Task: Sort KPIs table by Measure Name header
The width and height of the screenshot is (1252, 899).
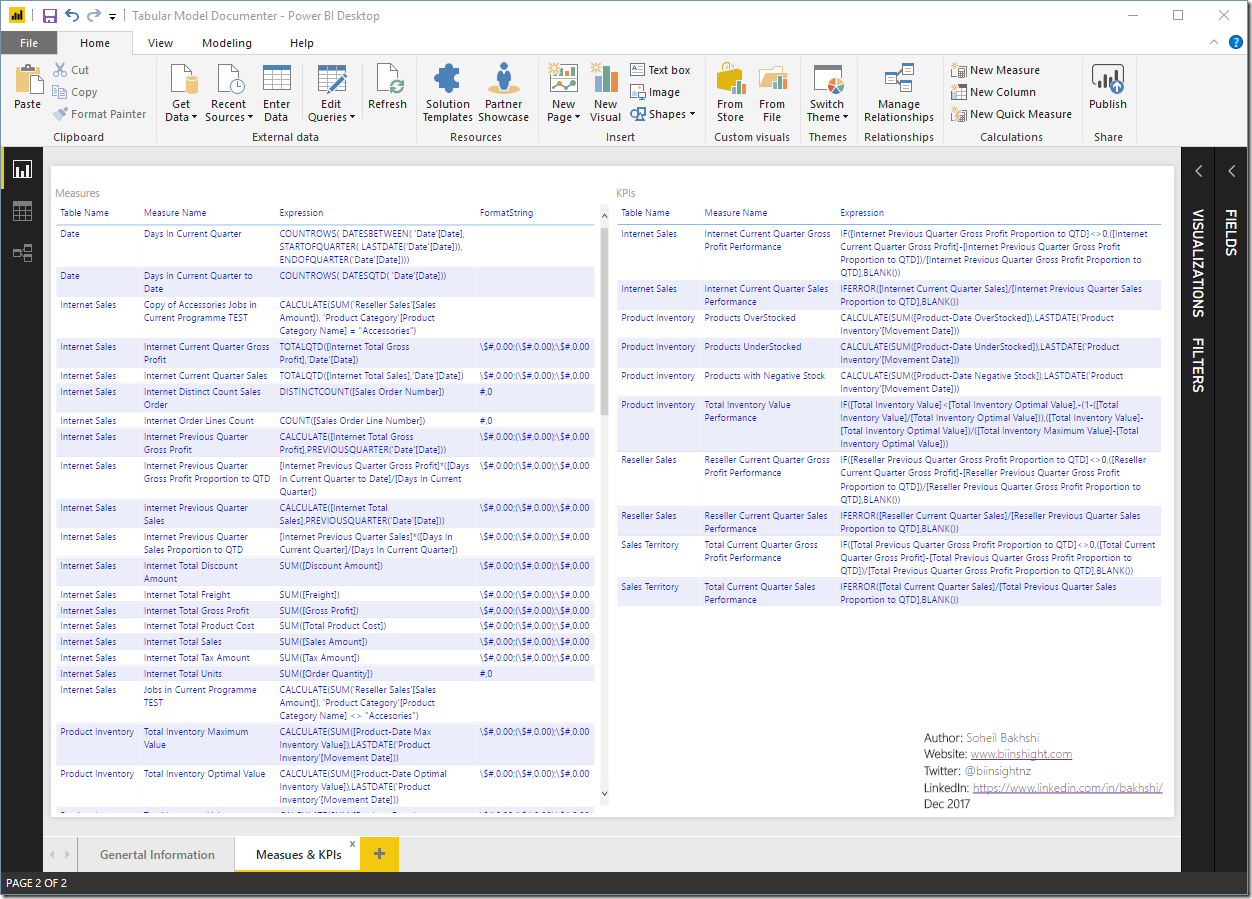Action: click(x=736, y=213)
